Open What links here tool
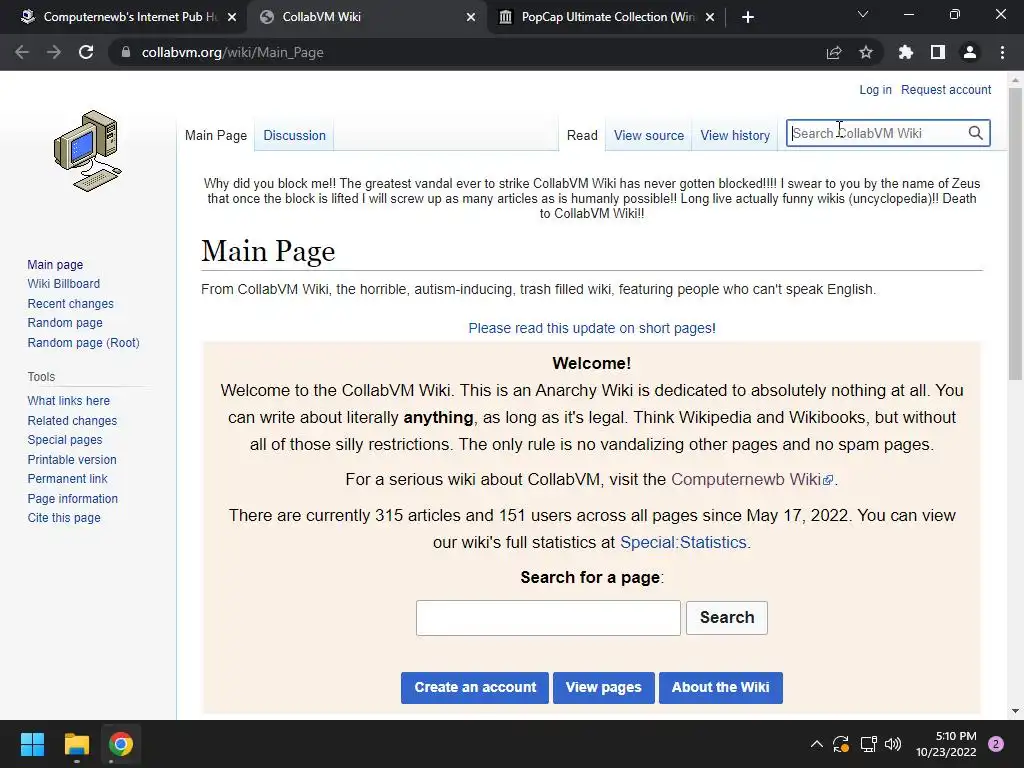Screen dimensions: 1024x768 69,400
